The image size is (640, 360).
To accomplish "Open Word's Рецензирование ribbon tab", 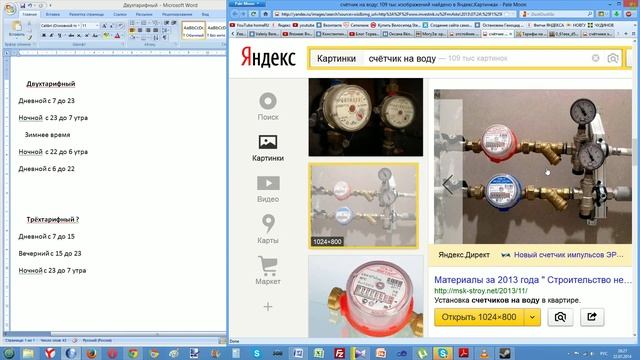I will 177,14.
